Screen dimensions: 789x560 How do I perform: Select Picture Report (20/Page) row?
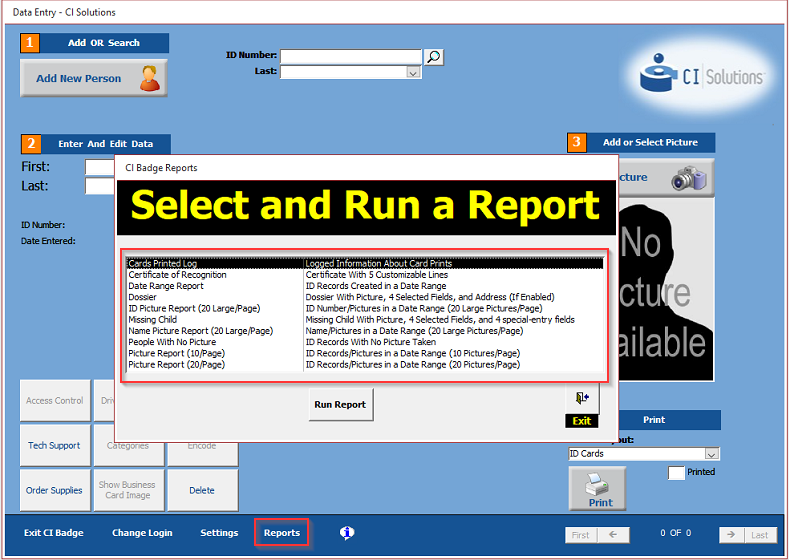[364, 364]
